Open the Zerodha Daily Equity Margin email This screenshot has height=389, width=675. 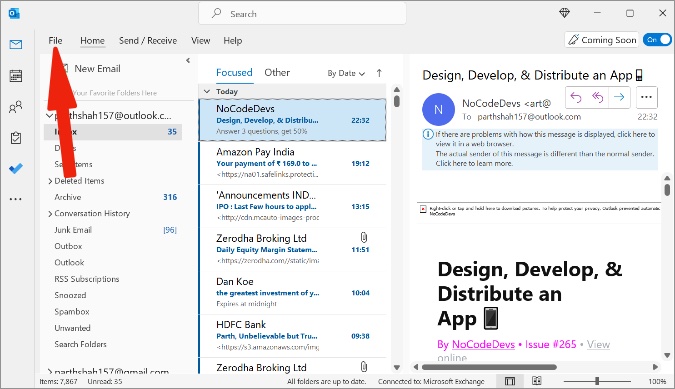(x=293, y=249)
